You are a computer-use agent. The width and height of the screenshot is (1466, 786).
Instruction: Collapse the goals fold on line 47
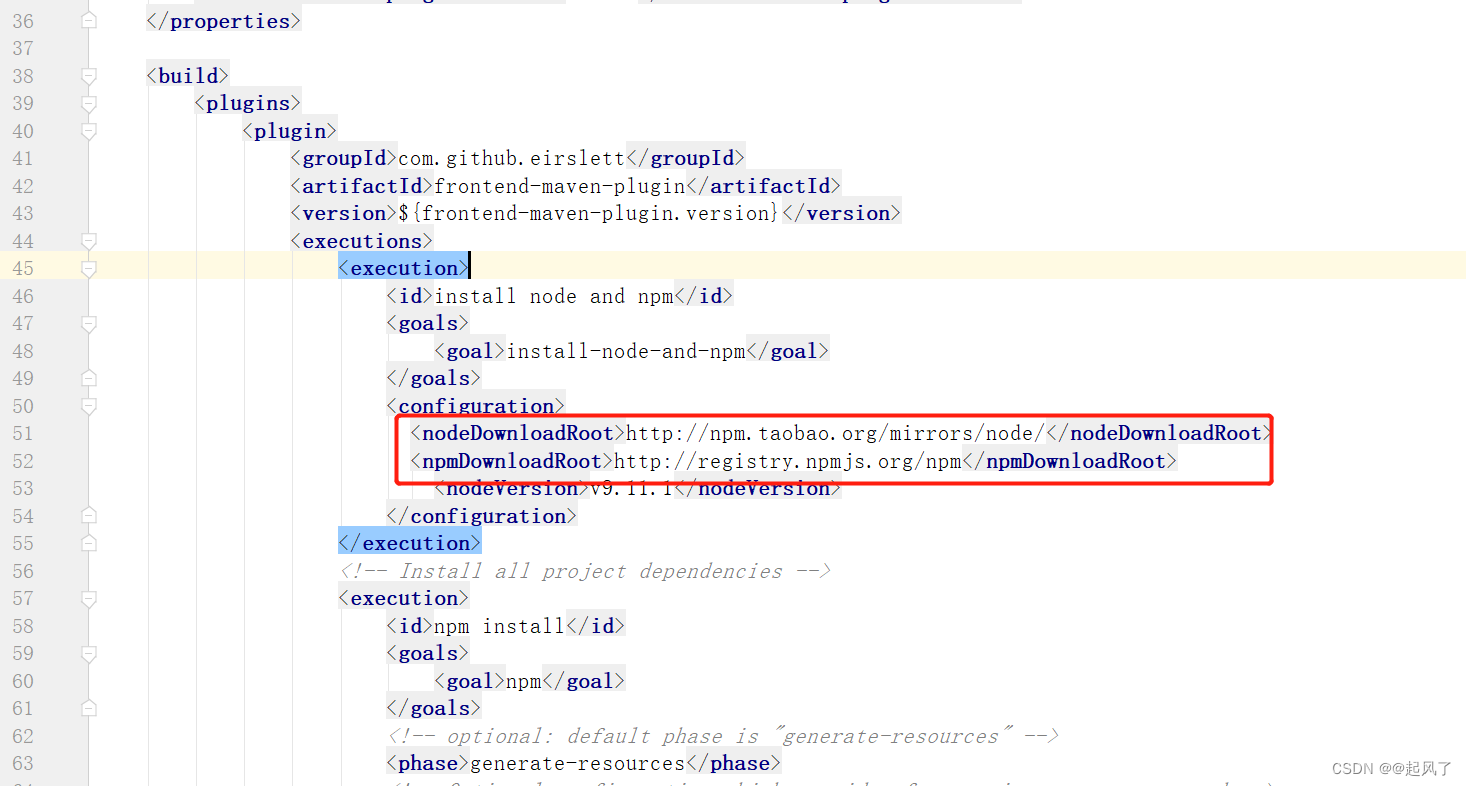89,323
